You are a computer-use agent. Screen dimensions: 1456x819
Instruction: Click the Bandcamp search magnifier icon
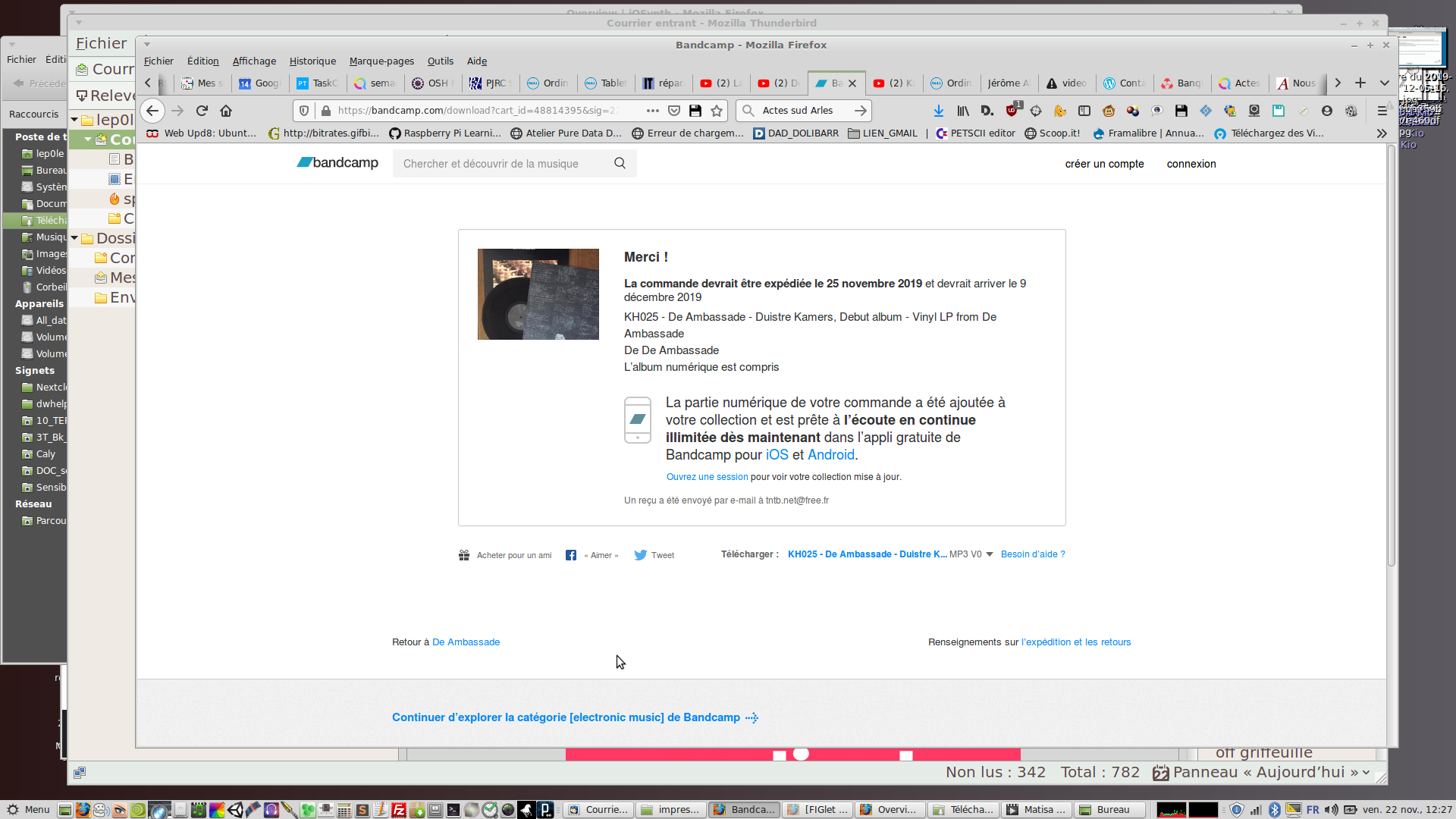tap(620, 163)
